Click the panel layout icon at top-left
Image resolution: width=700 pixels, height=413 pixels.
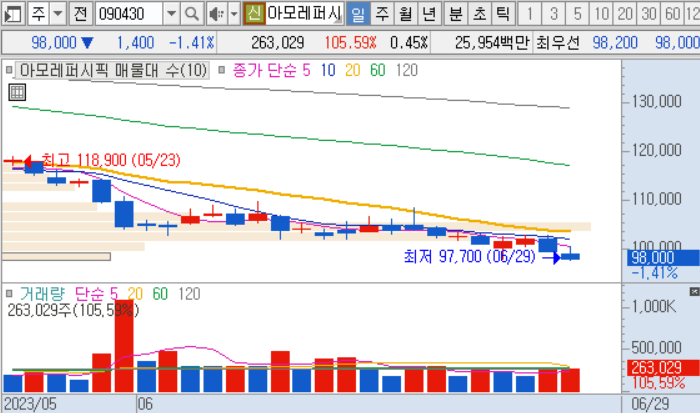(13, 14)
